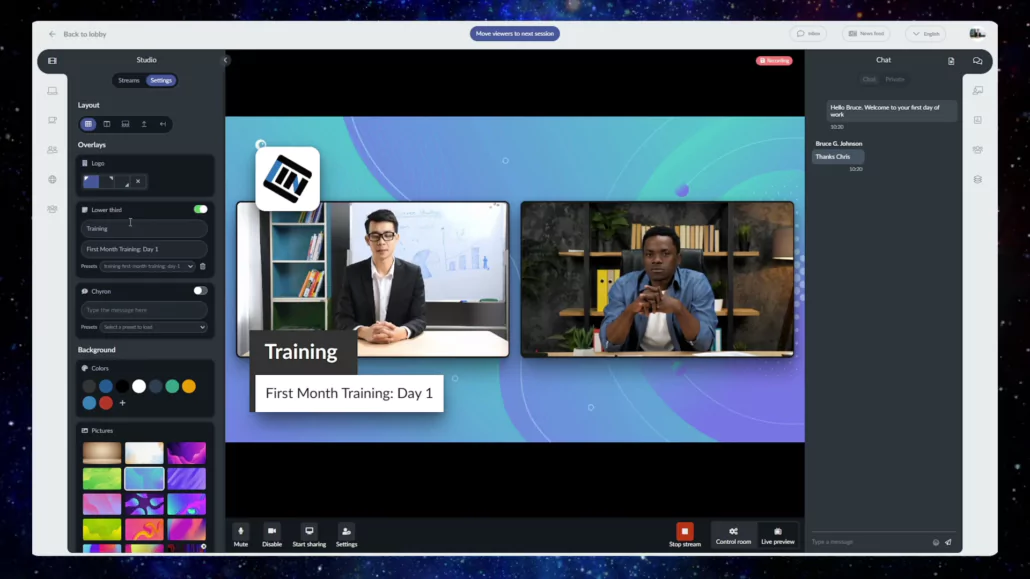Open the Live preview
The height and width of the screenshot is (579, 1030).
(x=778, y=534)
